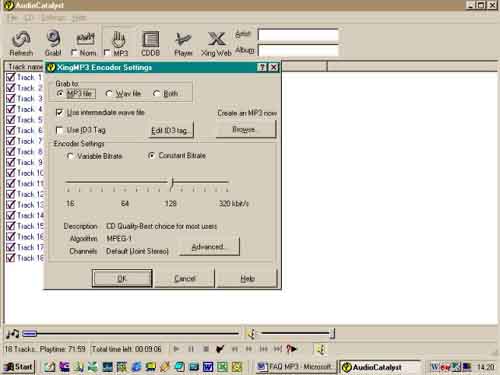Uncheck the Track 1 checkbox
The width and height of the screenshot is (500, 375).
pos(11,77)
